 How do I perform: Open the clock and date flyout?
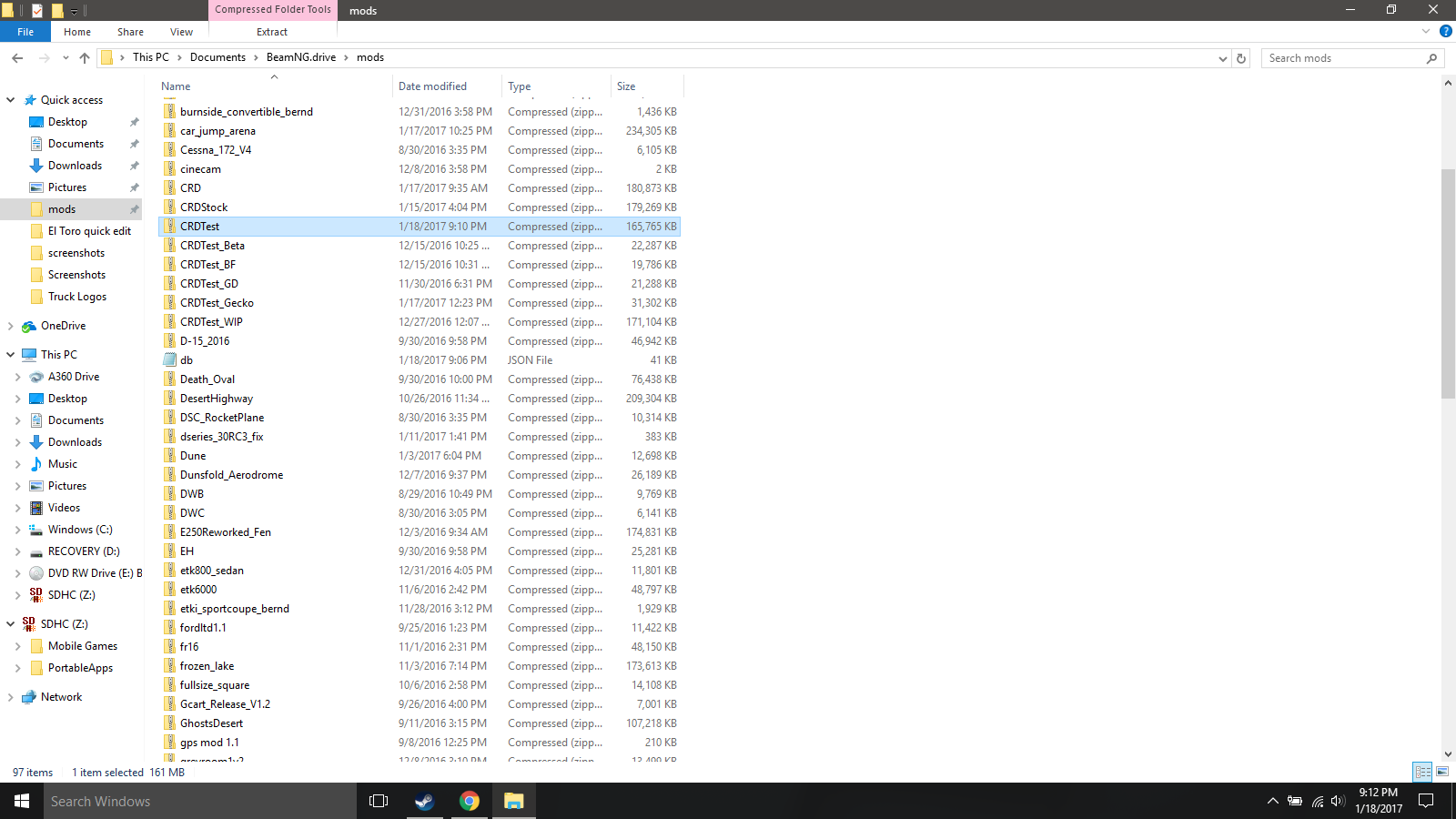click(x=1378, y=801)
